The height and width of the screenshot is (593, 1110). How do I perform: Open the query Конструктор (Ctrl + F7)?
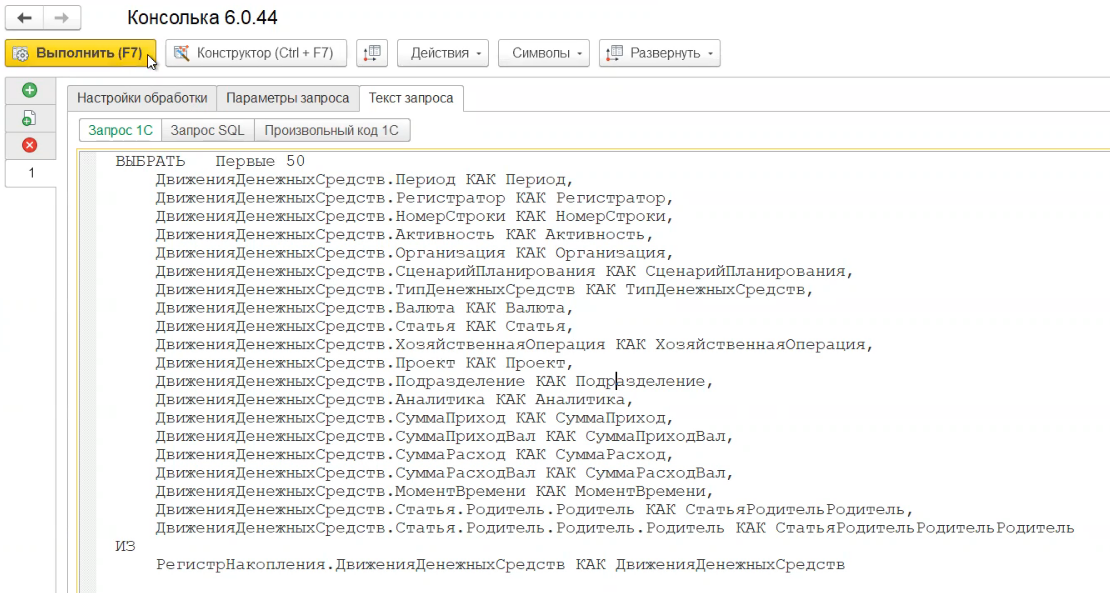point(256,53)
